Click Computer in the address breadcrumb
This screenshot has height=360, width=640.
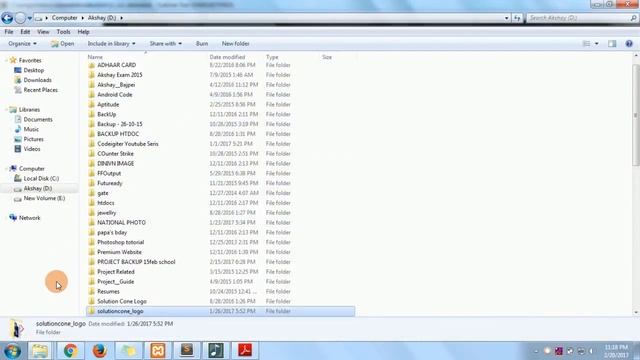coord(64,18)
